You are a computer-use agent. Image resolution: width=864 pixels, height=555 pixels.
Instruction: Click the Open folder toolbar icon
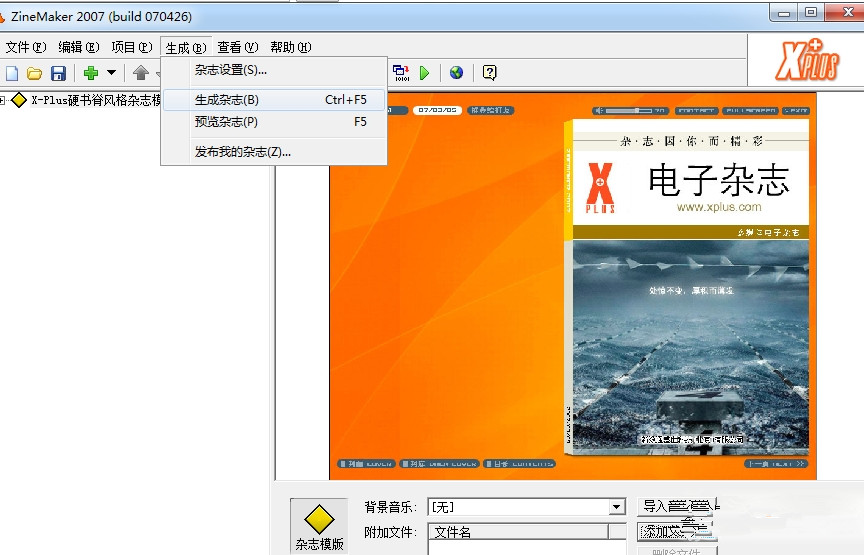[34, 73]
